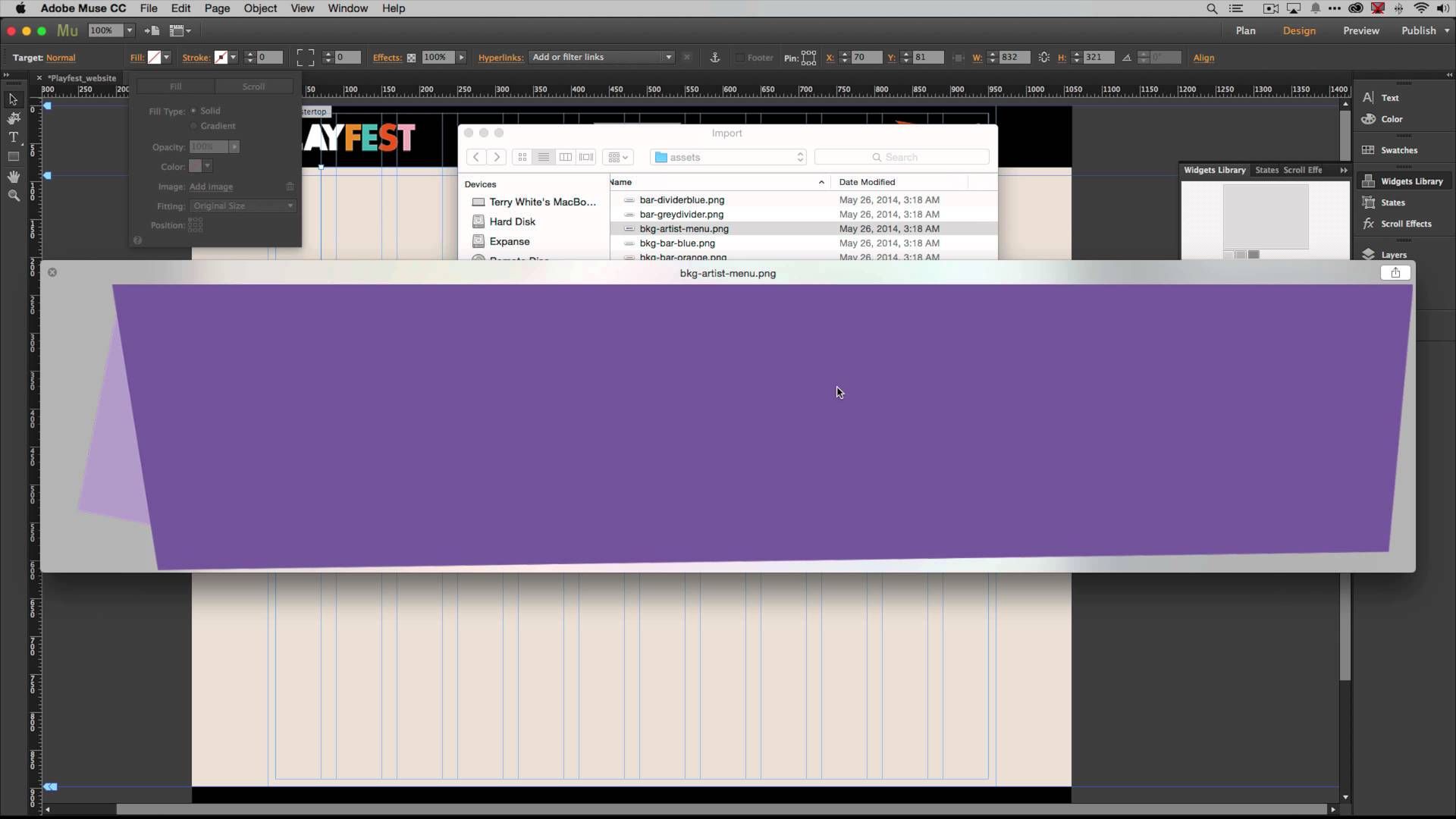1456x819 pixels.
Task: Select the Rectangle tool
Action: [13, 157]
